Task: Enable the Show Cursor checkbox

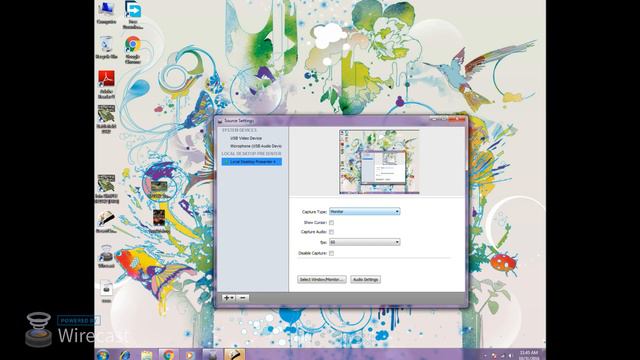Action: [331, 223]
